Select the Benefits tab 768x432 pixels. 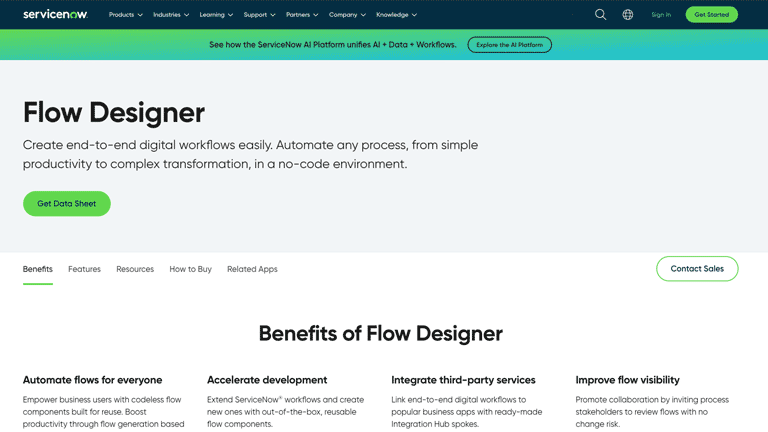pyautogui.click(x=38, y=269)
